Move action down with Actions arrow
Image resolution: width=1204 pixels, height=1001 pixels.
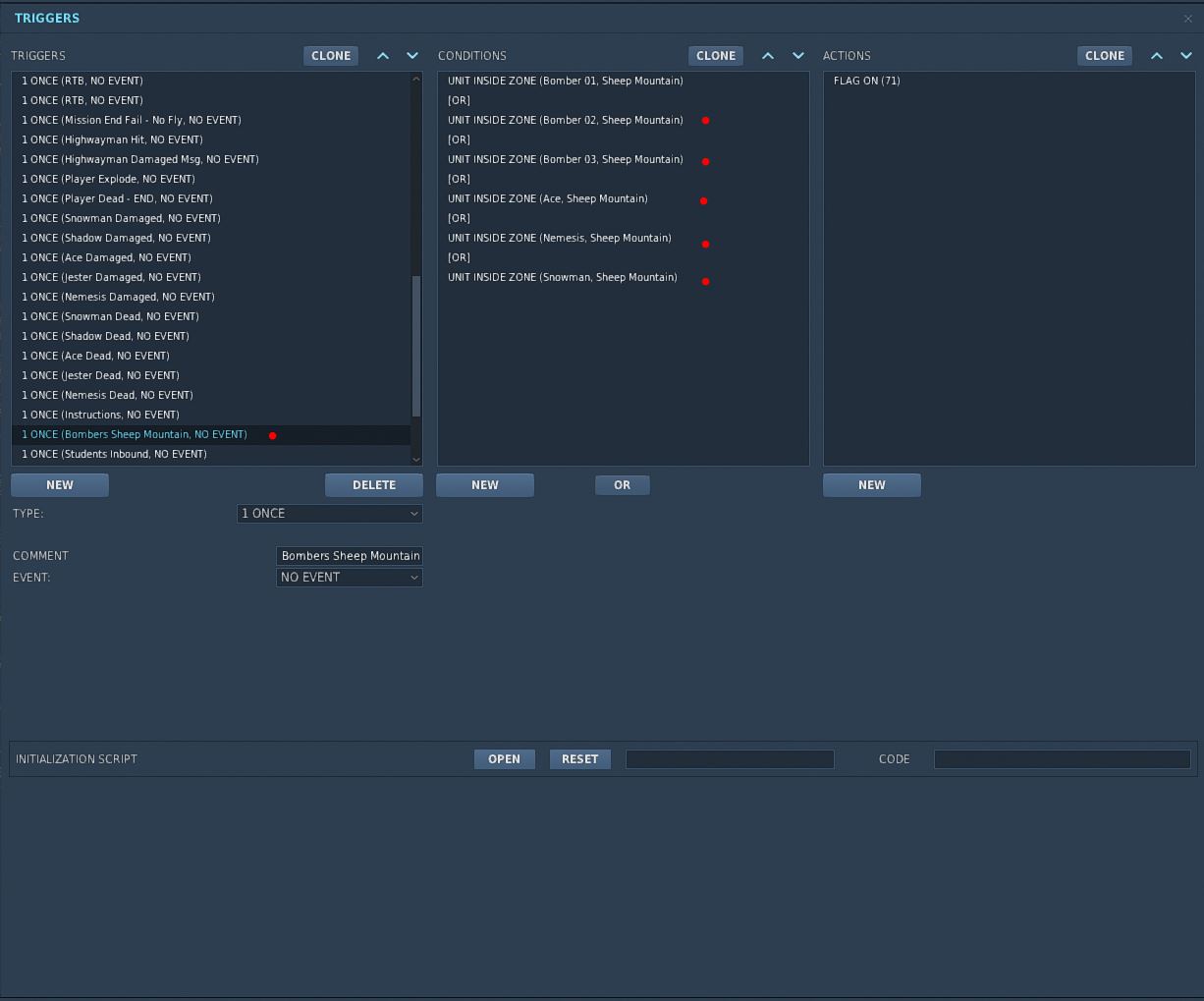[1186, 56]
